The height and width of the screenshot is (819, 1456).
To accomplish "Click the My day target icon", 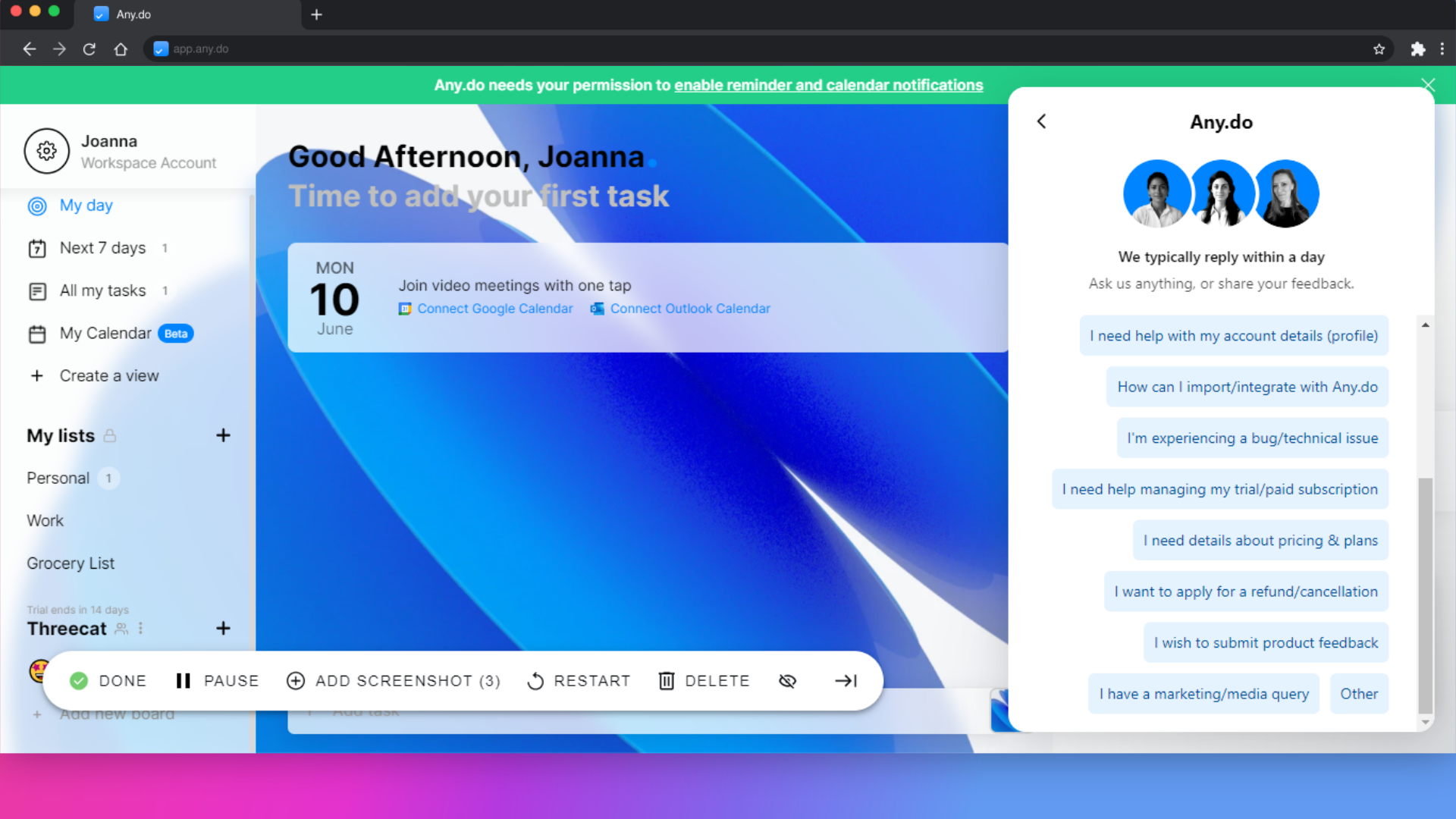I will tap(37, 206).
